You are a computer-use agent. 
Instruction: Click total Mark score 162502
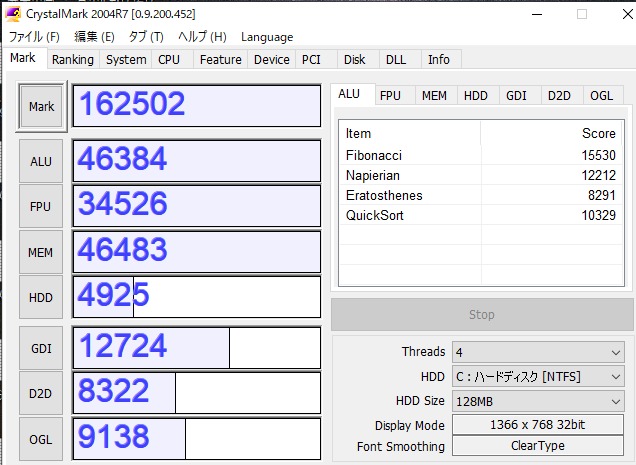(x=197, y=106)
